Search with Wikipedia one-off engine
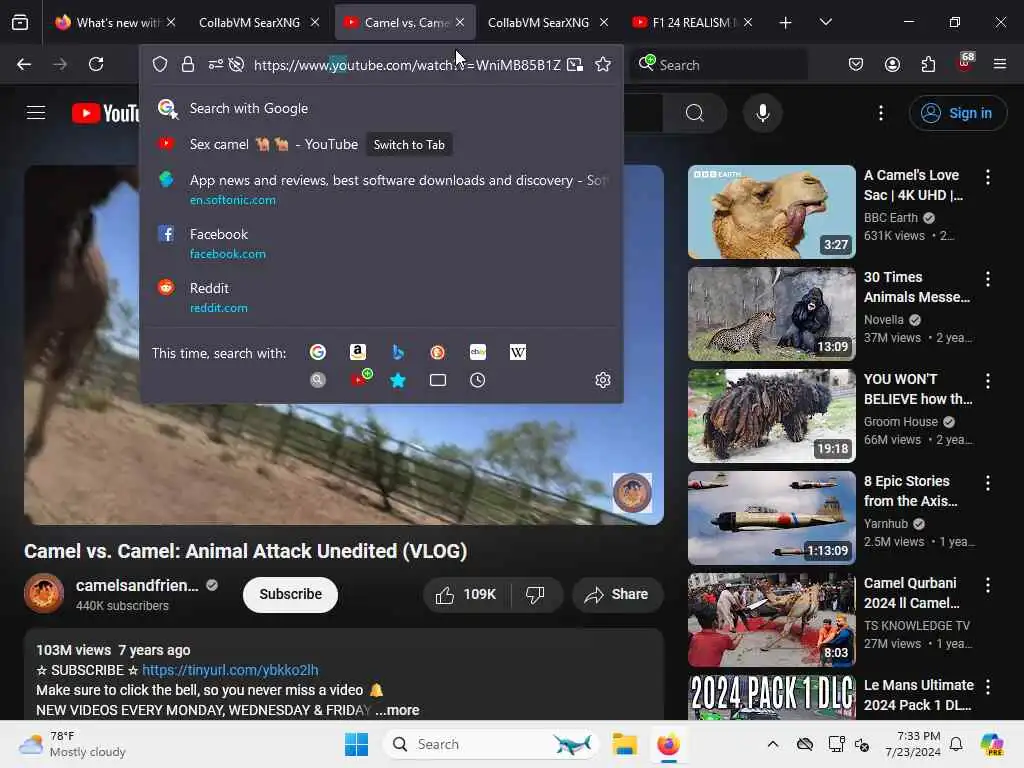Screen dimensions: 1024x768 517,353
